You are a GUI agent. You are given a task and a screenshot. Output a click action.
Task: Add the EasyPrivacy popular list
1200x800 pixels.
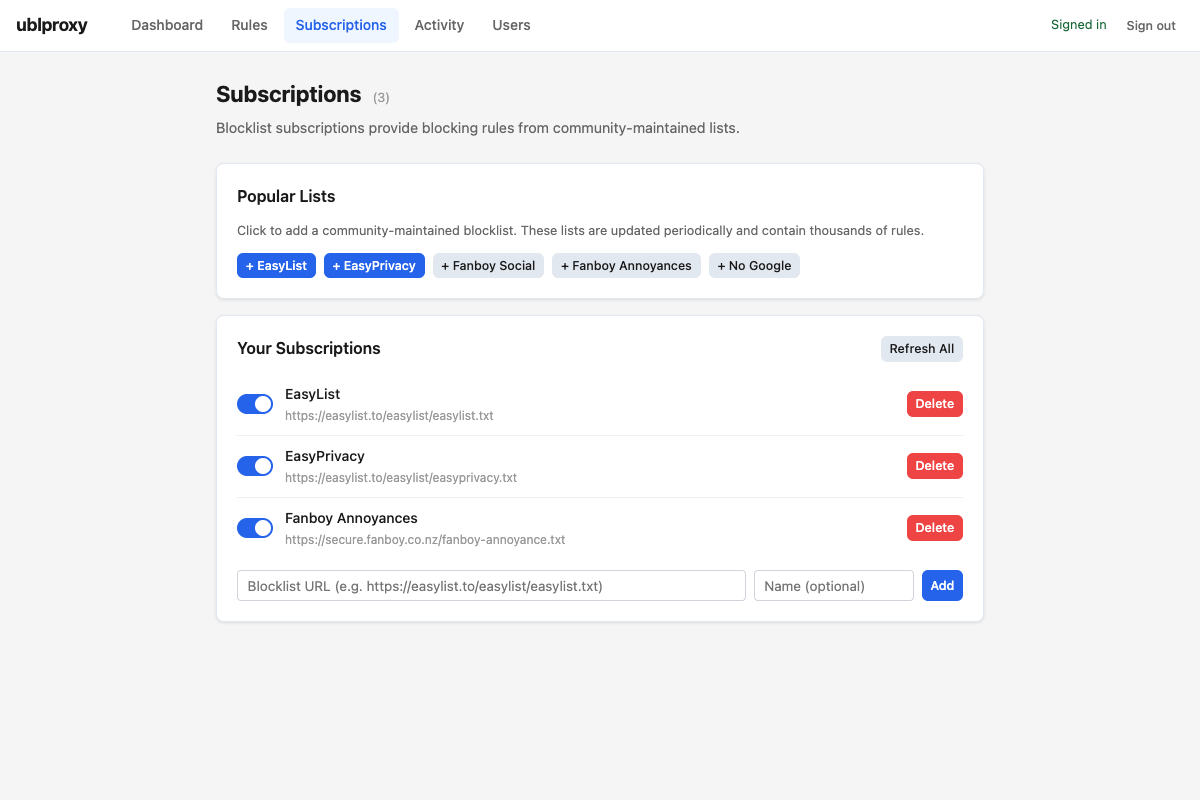(x=374, y=266)
